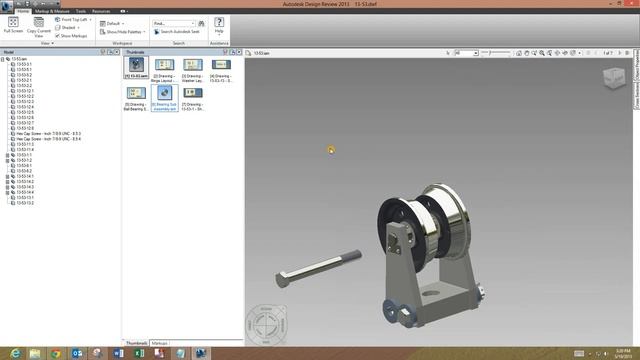The image size is (640, 360).
Task: Select the Turntable tool
Action: pyautogui.click(x=565, y=53)
